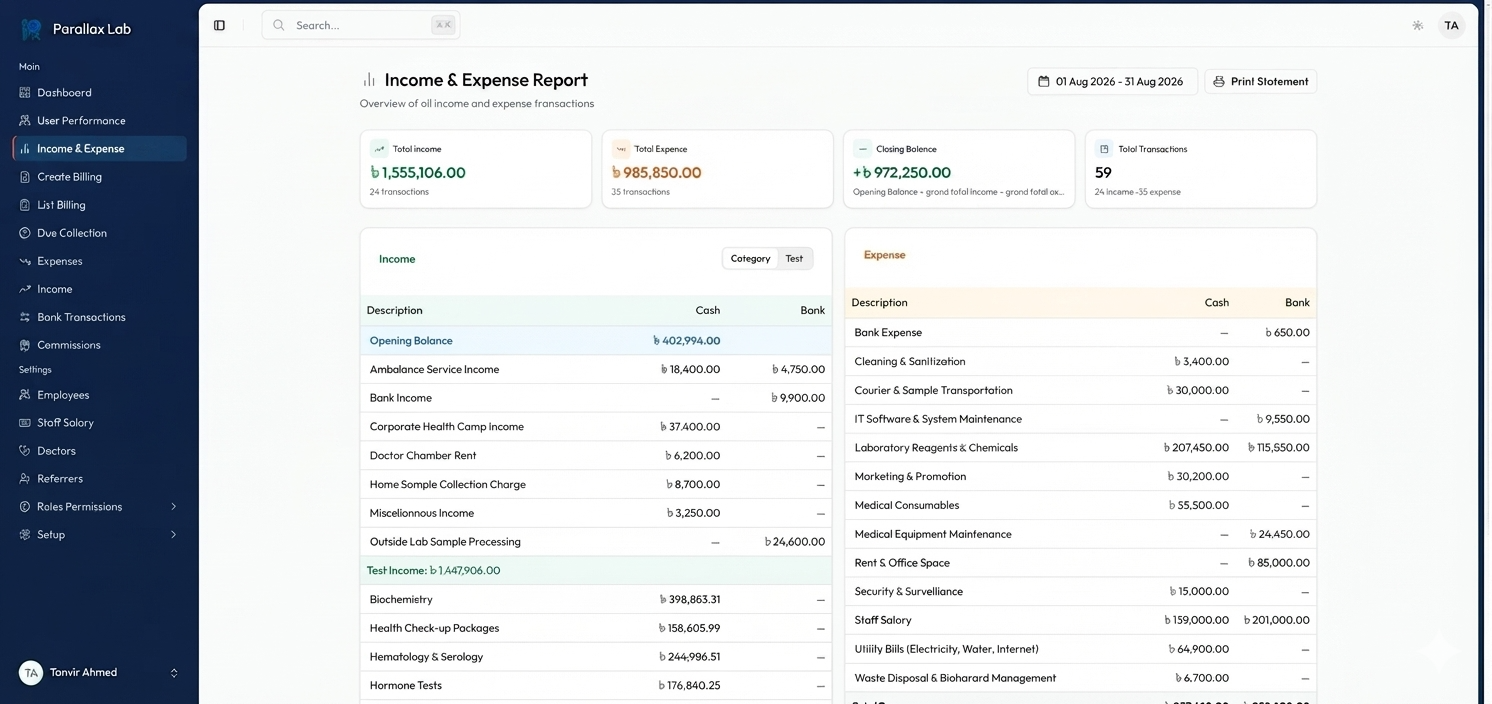Click the Referrers icon in sidebar

[x=25, y=479]
